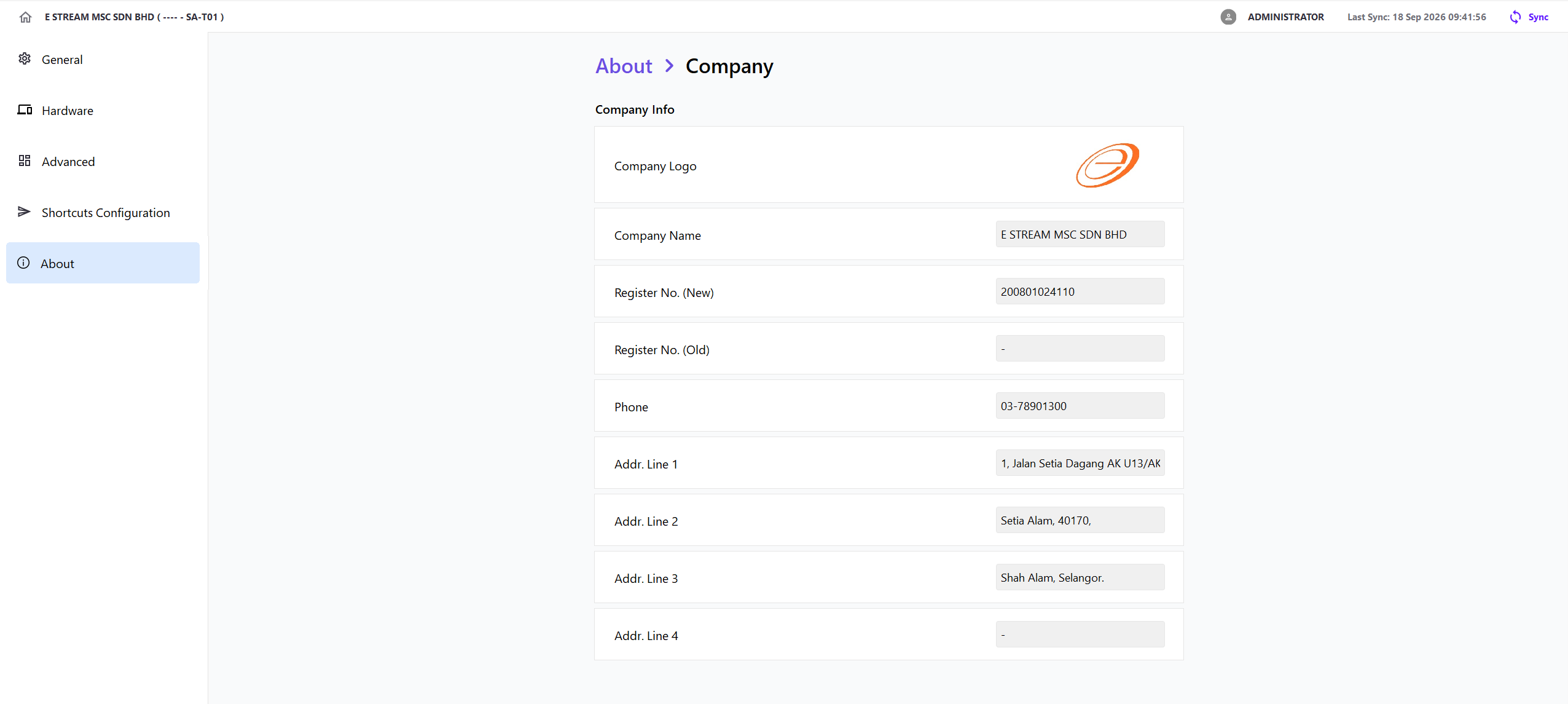Screen dimensions: 1568x704
Task: Click the 'Last Sync: 18 Sep 2026 09:41:56' text
Action: [x=1417, y=17]
